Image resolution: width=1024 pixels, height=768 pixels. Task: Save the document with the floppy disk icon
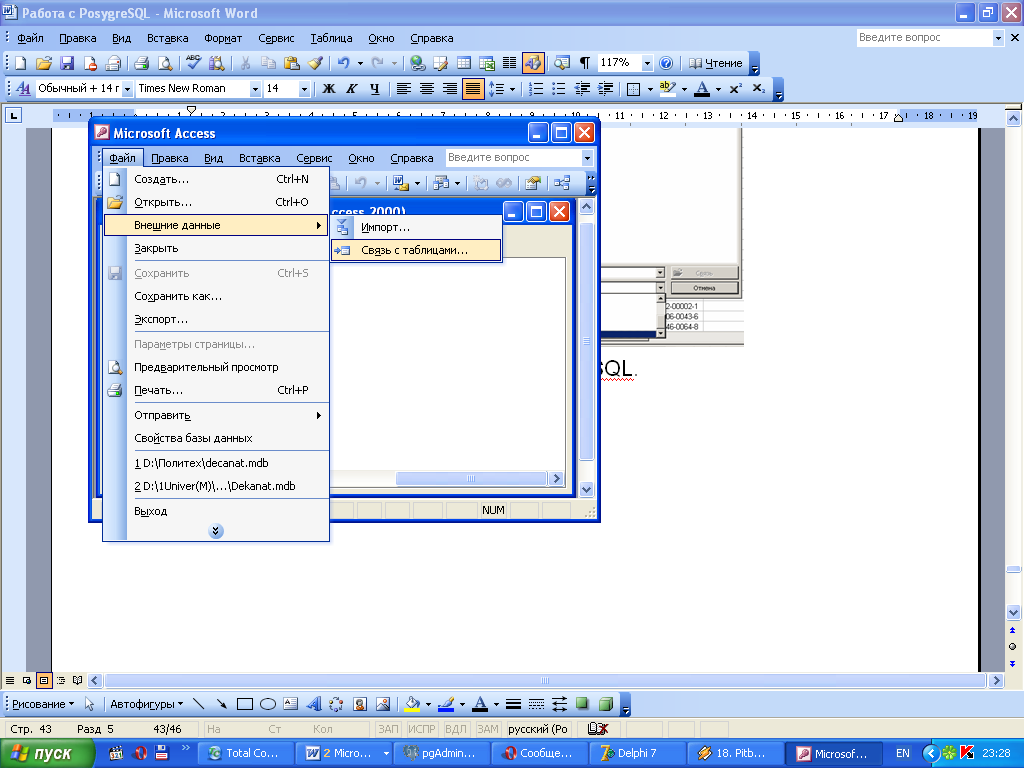67,63
